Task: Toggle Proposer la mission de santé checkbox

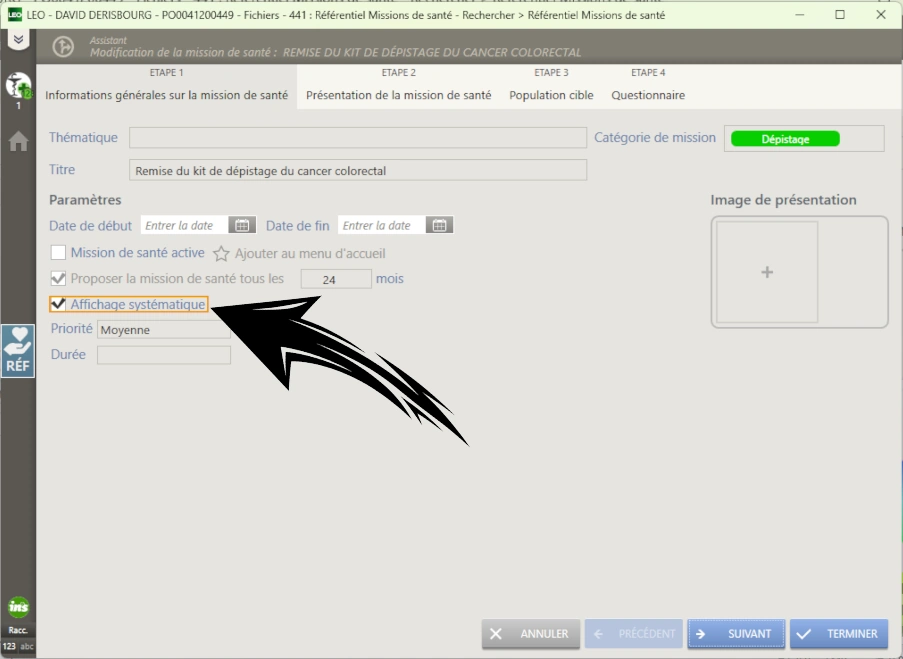Action: [58, 279]
